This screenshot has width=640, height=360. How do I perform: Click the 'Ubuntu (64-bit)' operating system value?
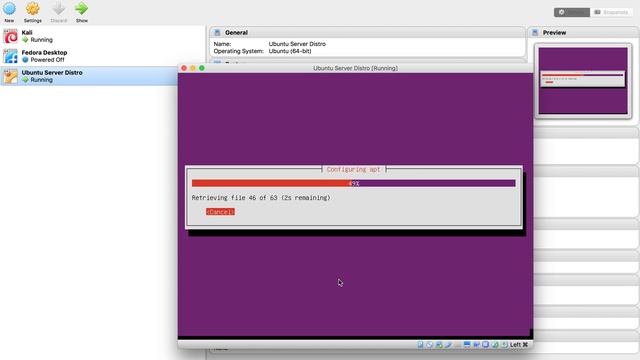coord(290,51)
